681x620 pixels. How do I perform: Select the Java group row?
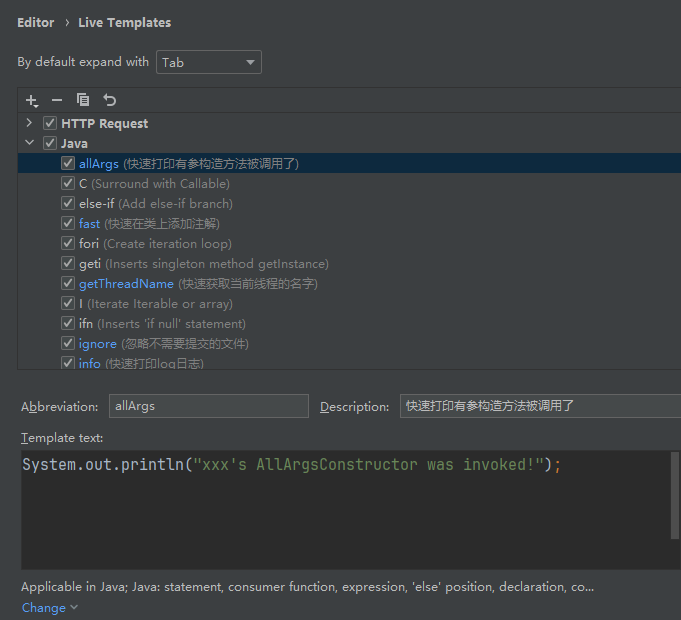point(349,143)
